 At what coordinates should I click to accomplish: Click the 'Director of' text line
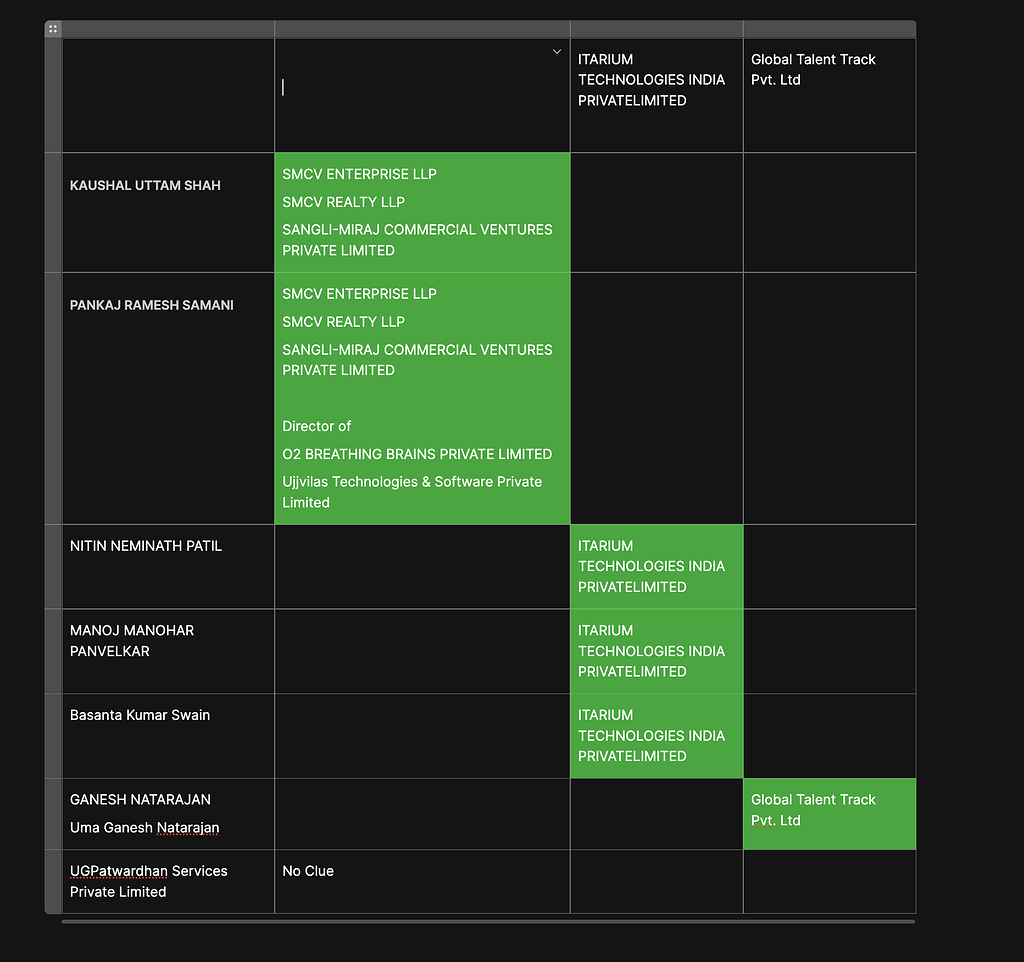coord(317,426)
